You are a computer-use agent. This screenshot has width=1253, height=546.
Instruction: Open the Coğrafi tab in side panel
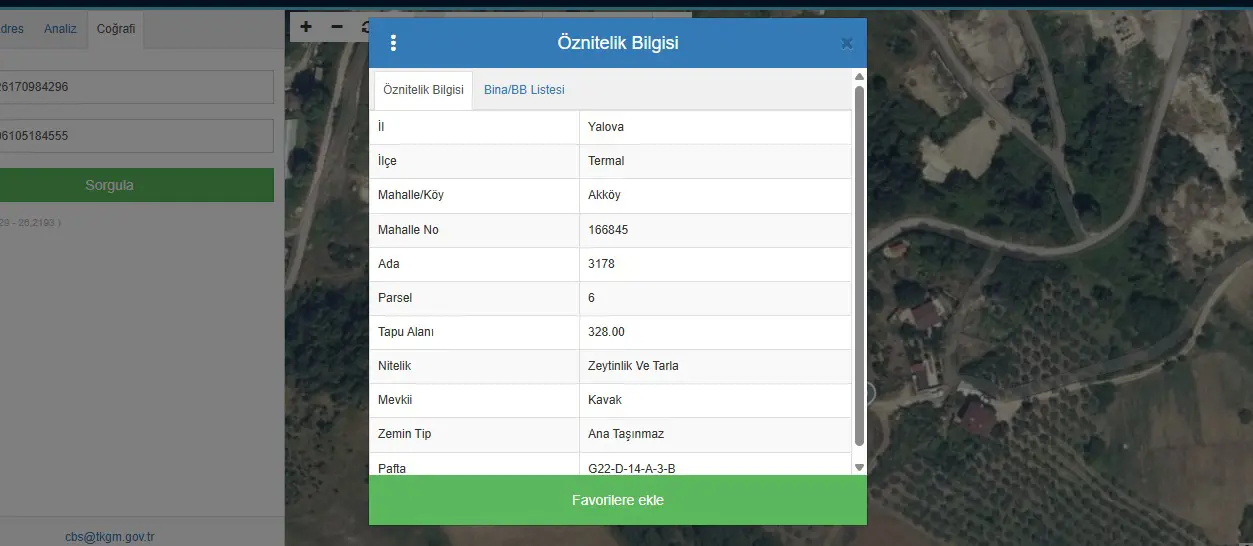click(x=116, y=29)
